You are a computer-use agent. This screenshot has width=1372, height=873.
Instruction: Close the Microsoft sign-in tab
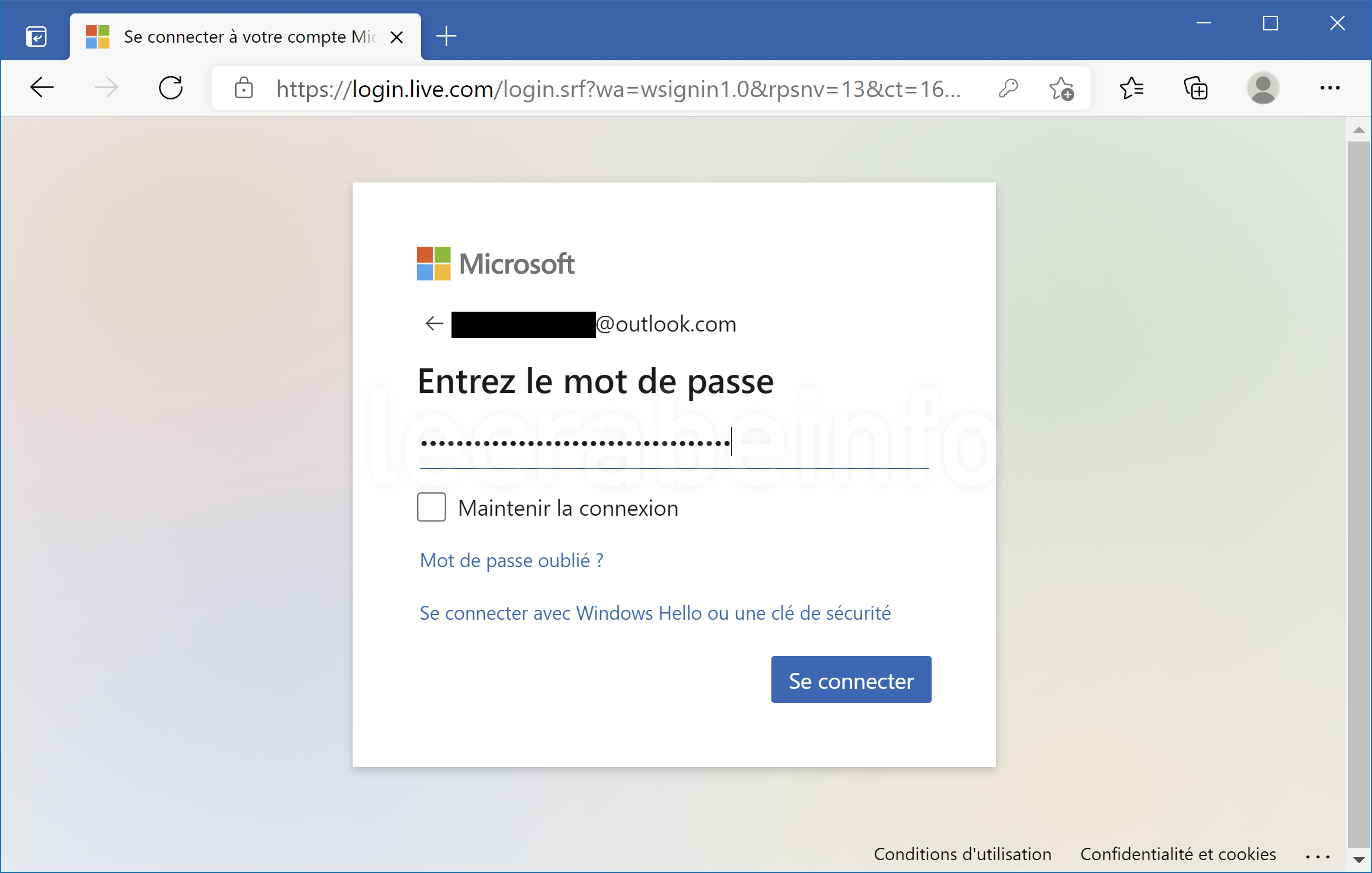tap(397, 37)
